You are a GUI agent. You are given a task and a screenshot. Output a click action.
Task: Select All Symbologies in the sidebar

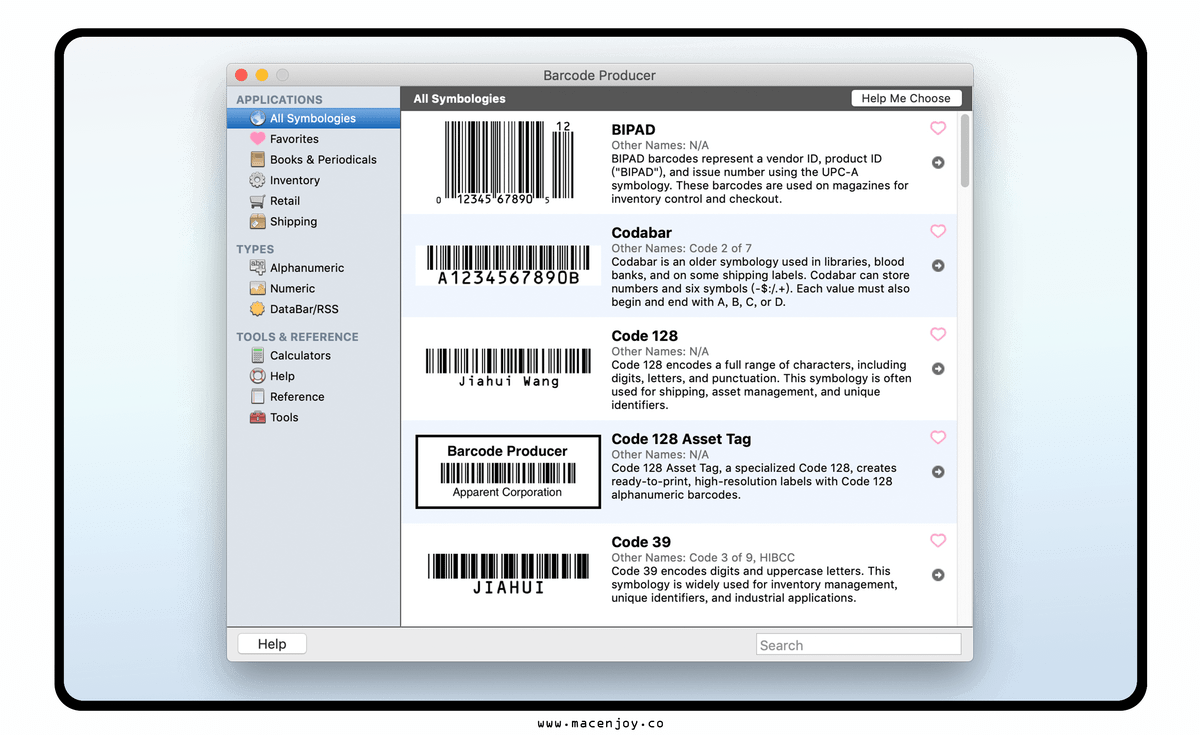314,118
